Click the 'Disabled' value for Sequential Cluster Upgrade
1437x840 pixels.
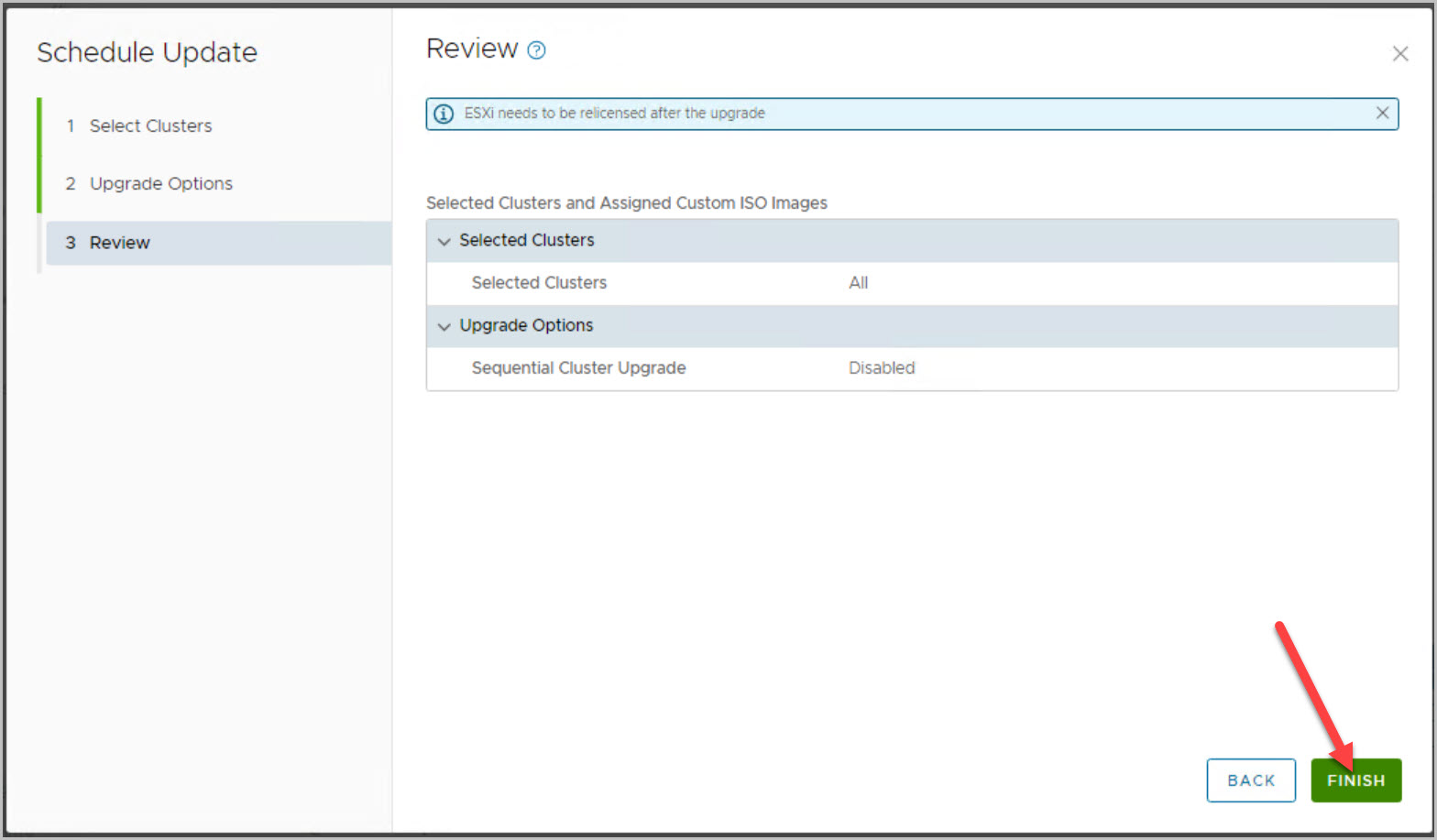(x=881, y=367)
